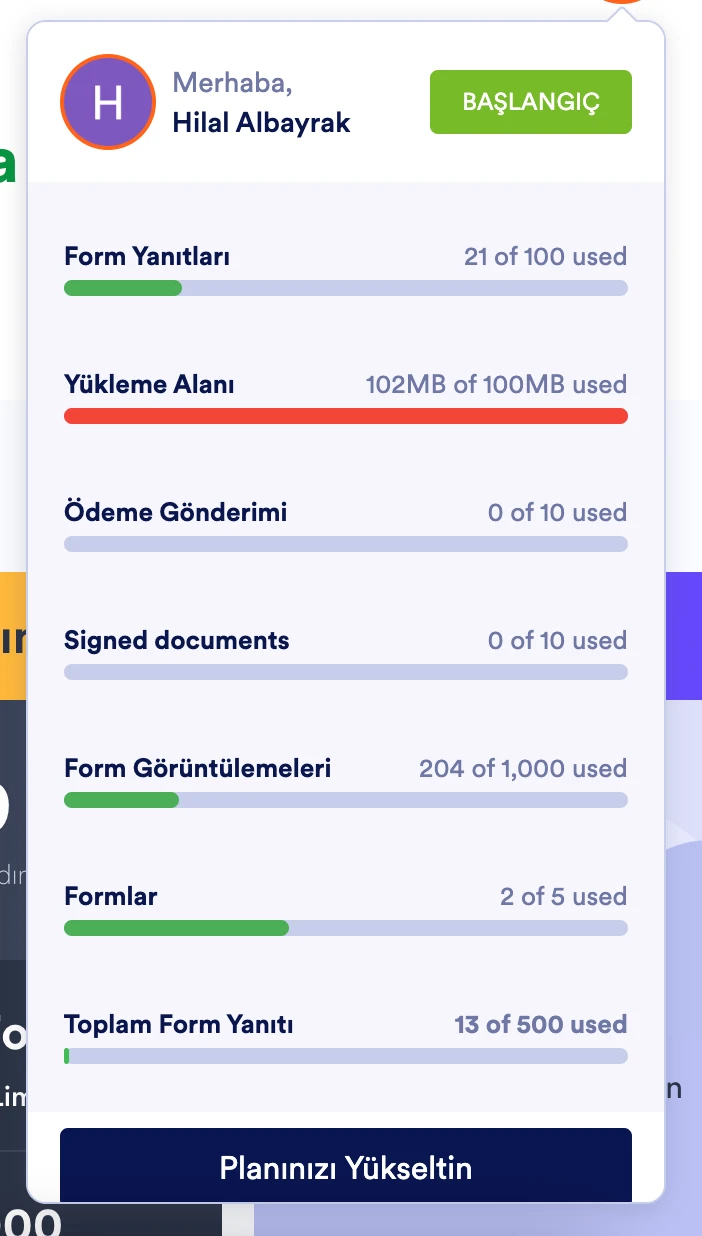This screenshot has height=1236, width=702.
Task: Open the orange notification indicator at top
Action: pyautogui.click(x=620, y=5)
